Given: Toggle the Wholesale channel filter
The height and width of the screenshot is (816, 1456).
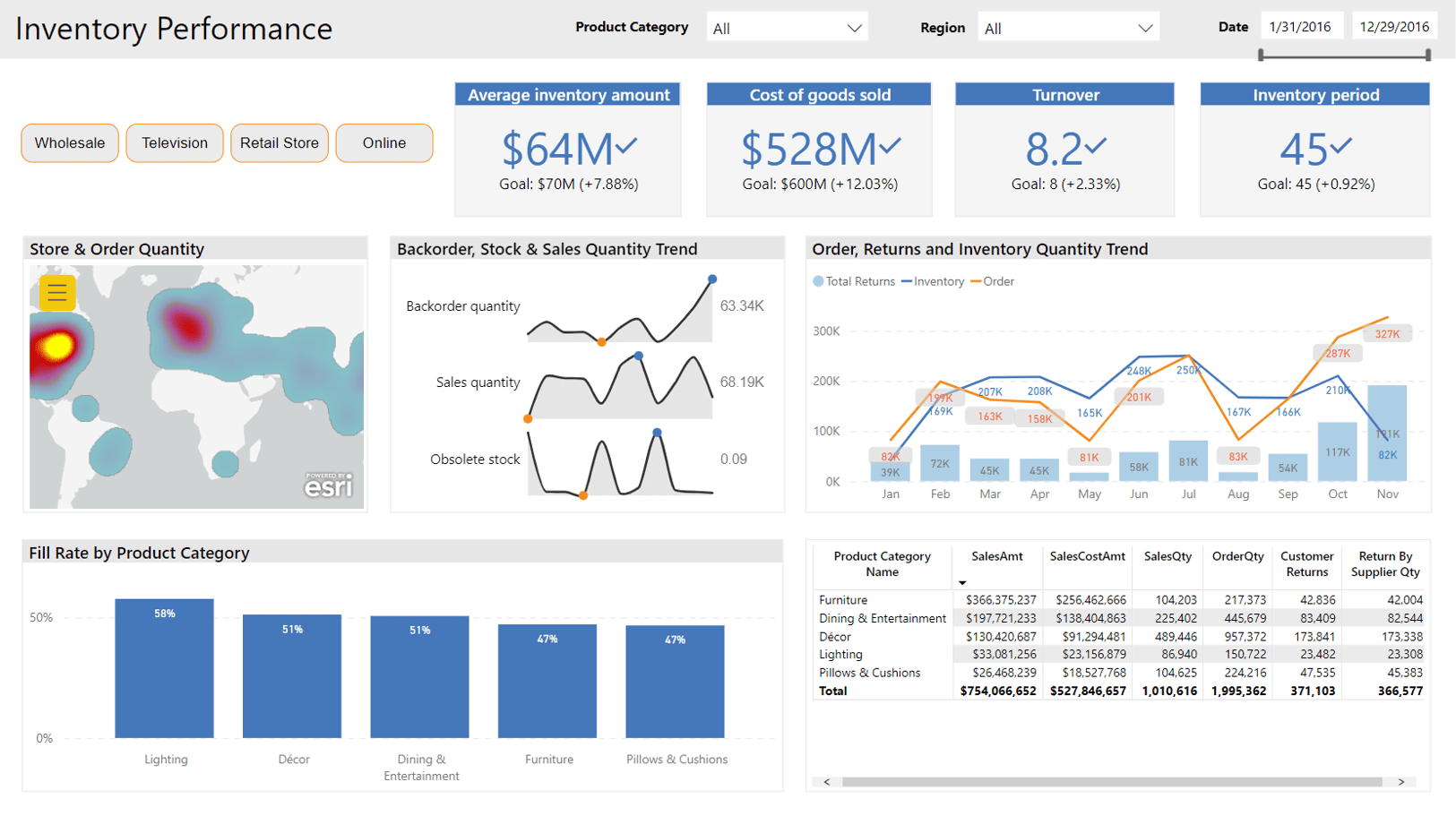Looking at the screenshot, I should [69, 142].
